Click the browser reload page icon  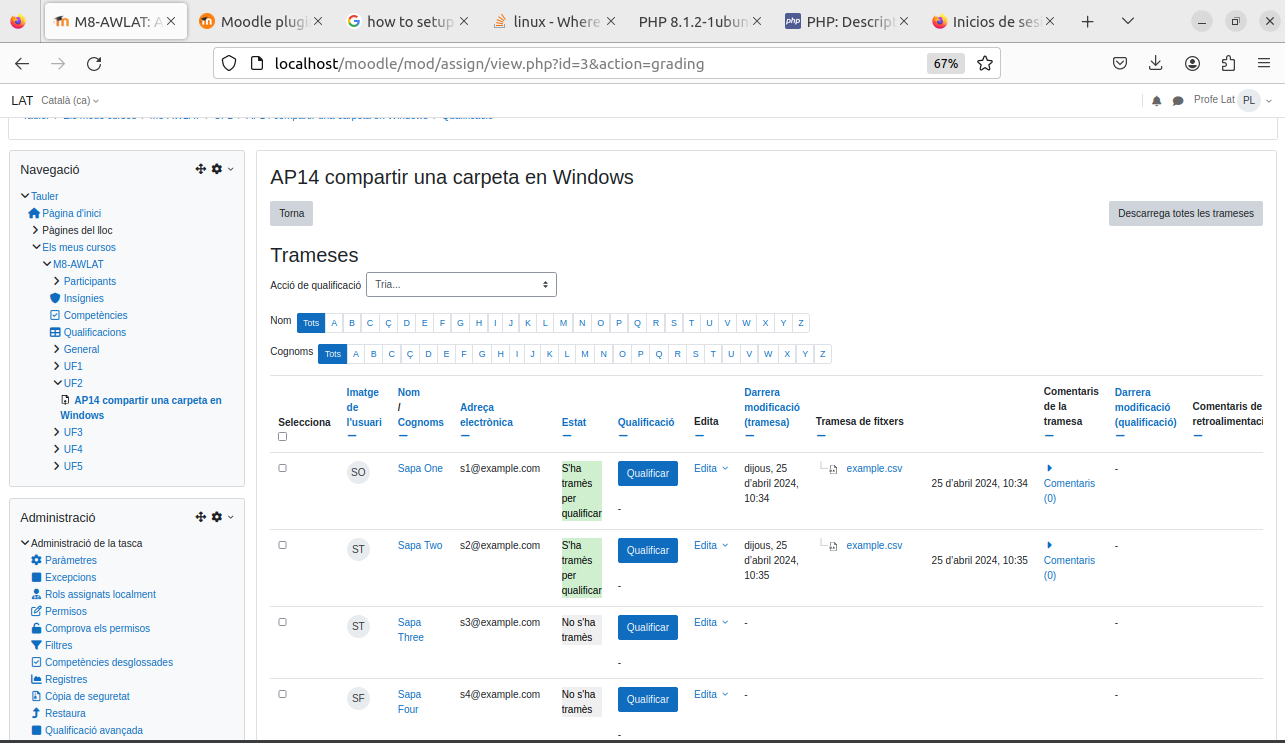coord(94,64)
